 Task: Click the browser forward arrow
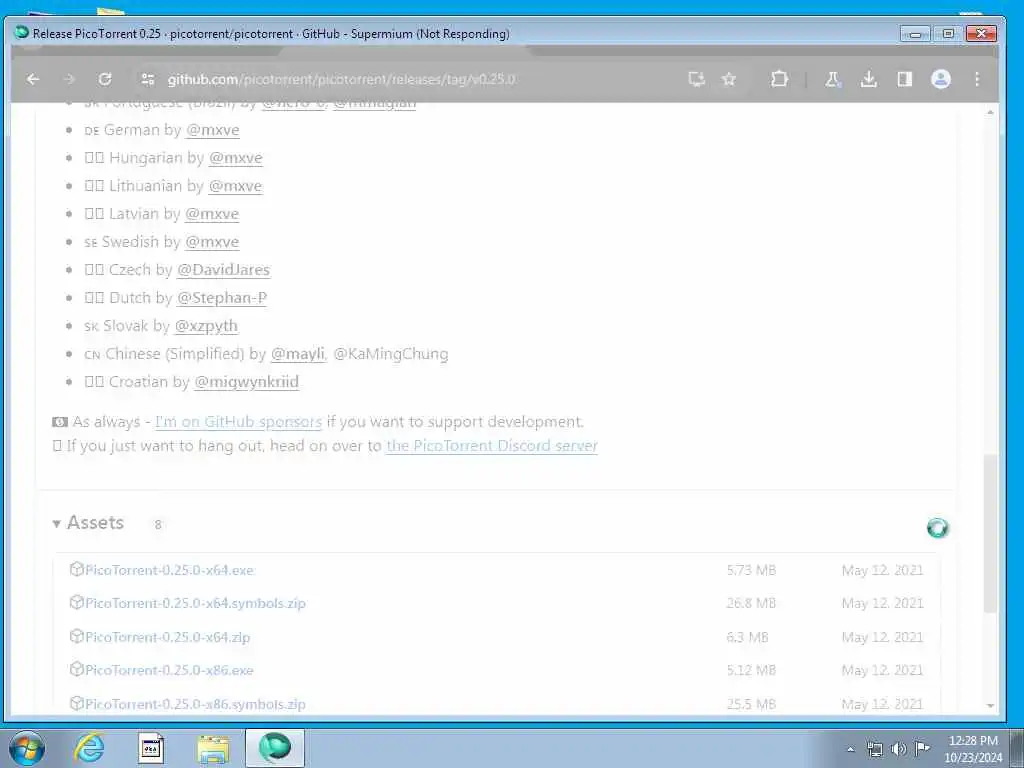click(69, 79)
